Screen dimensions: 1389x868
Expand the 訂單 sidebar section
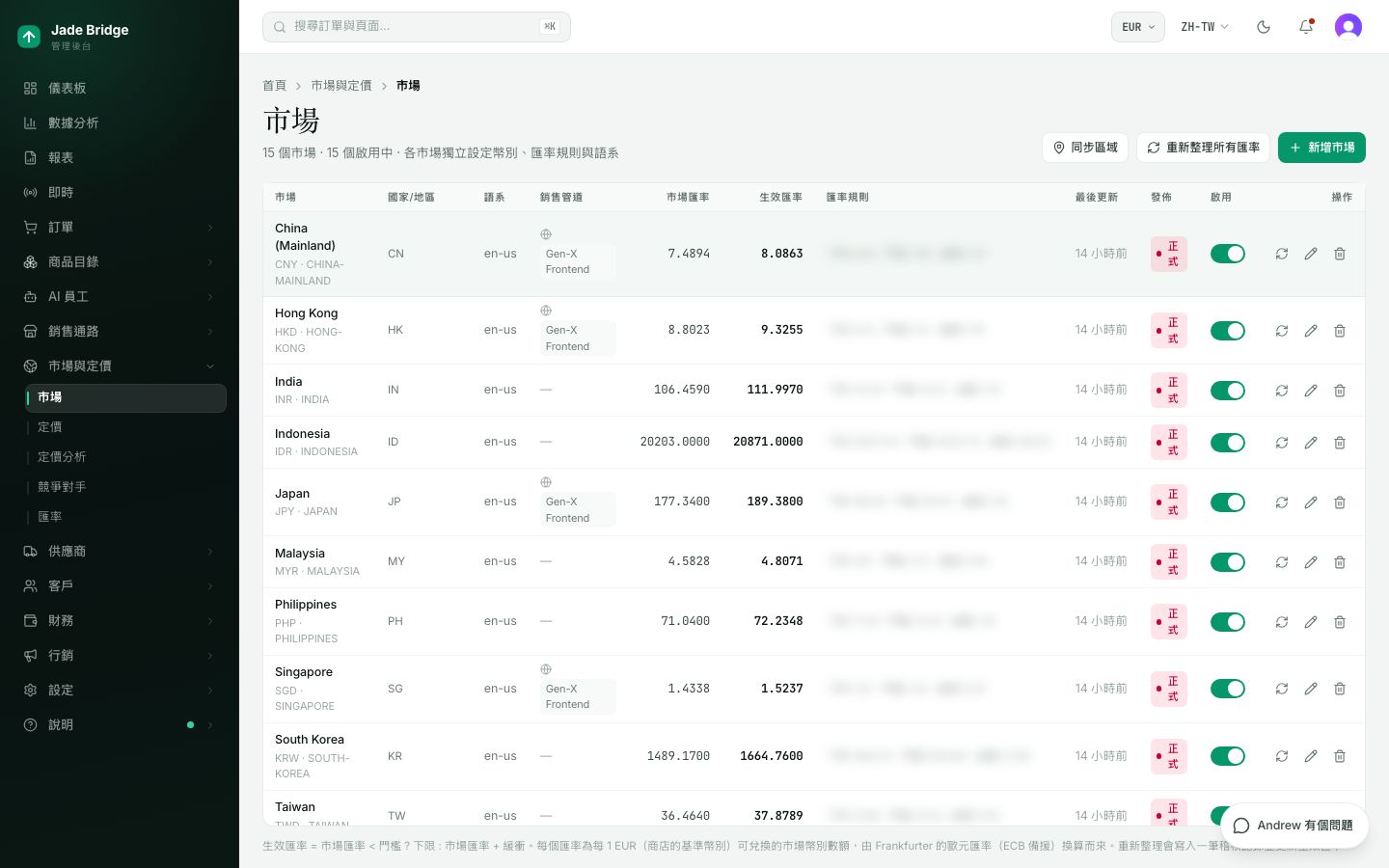(x=120, y=228)
